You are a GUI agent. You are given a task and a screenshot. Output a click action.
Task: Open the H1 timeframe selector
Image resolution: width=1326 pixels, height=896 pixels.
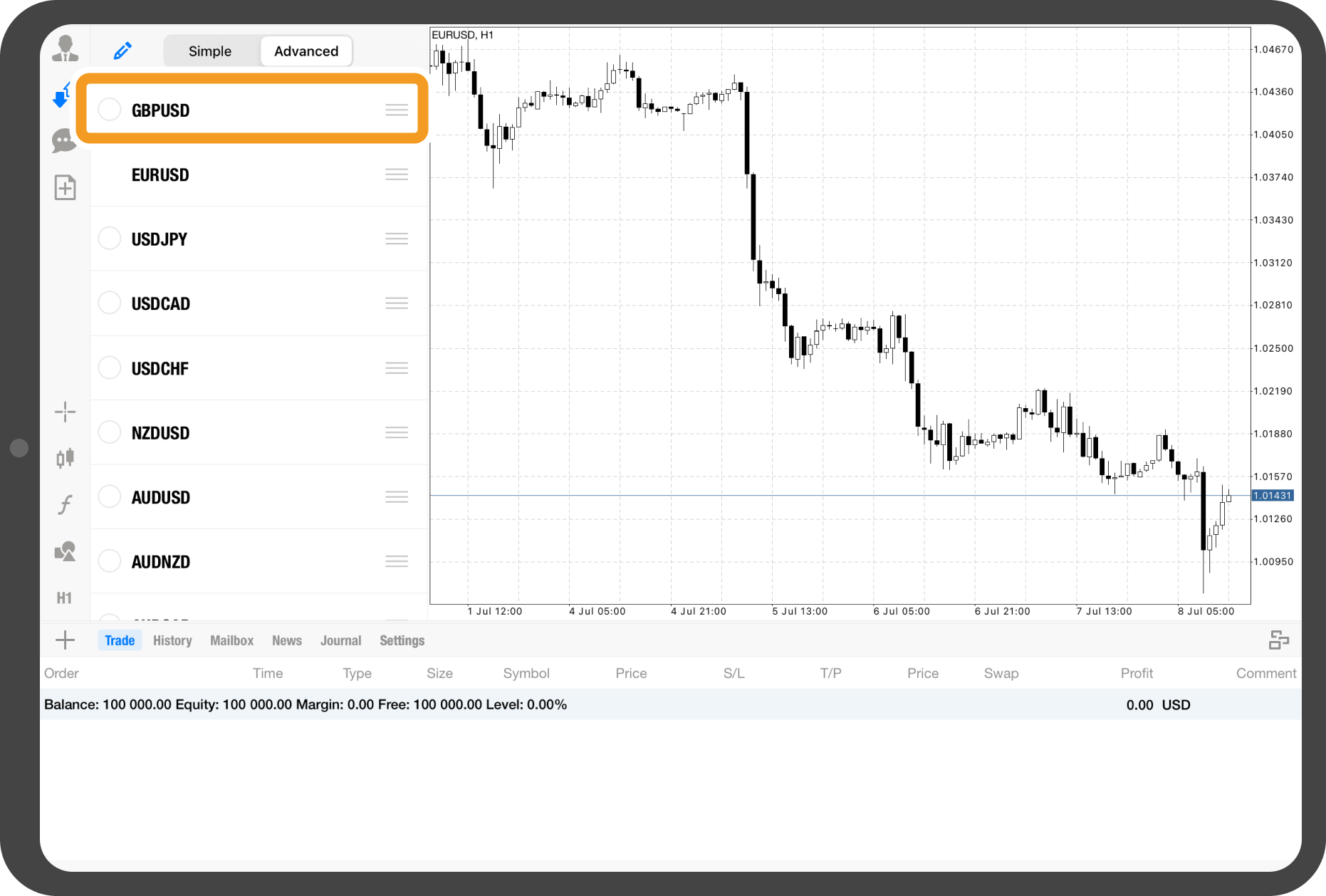click(x=64, y=598)
